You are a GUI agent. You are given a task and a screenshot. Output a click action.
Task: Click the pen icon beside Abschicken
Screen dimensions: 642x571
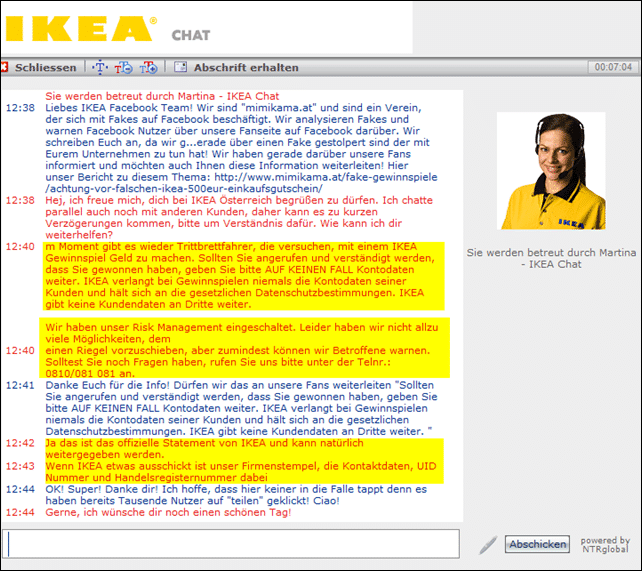488,545
